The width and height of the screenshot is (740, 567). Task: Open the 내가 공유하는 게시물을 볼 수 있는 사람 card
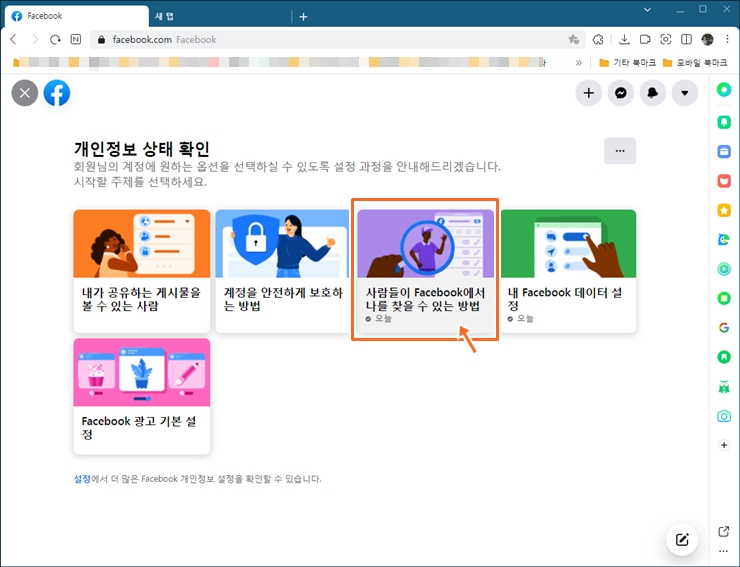pos(142,271)
